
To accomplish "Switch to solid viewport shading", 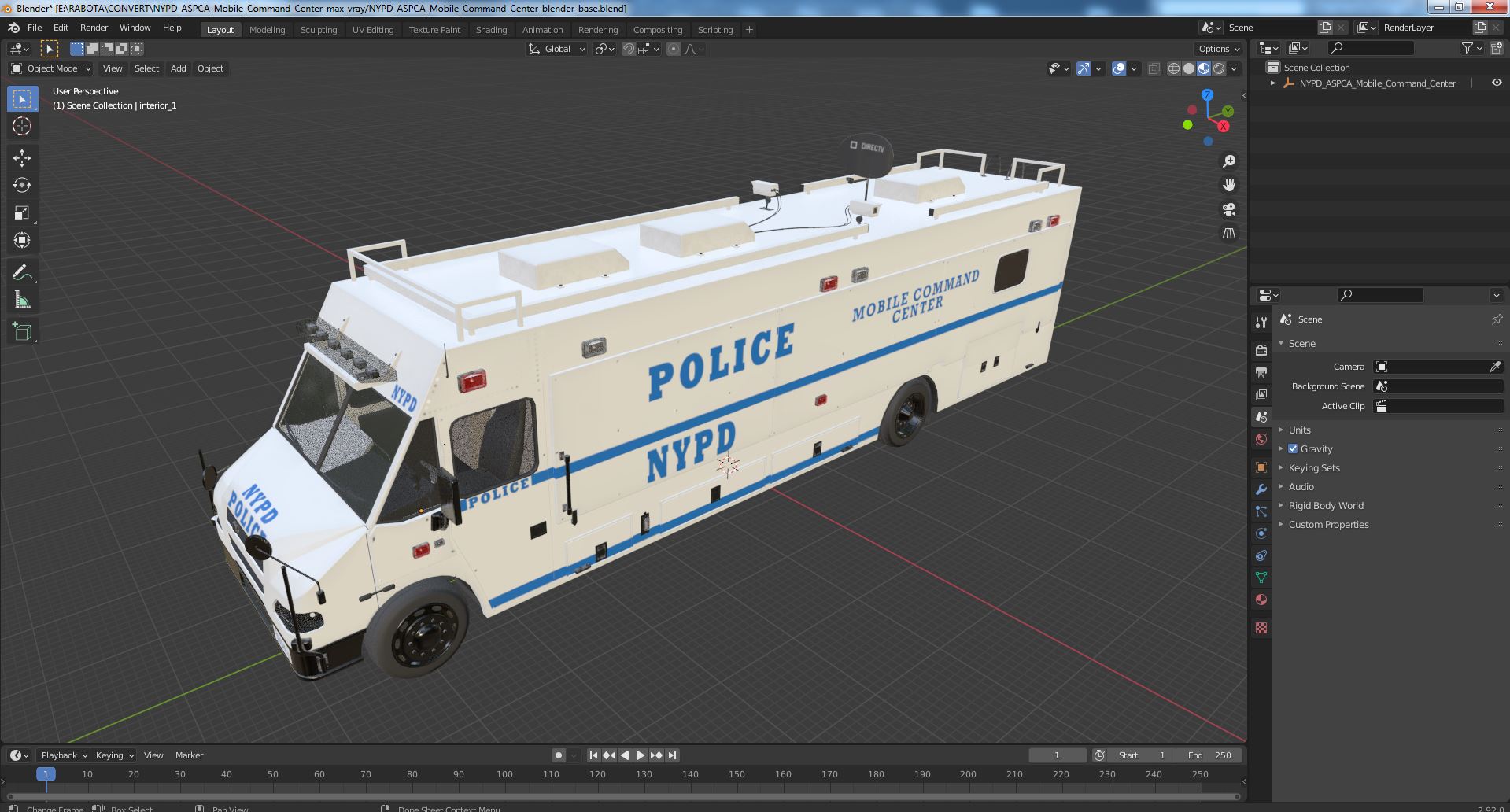I will point(1189,68).
